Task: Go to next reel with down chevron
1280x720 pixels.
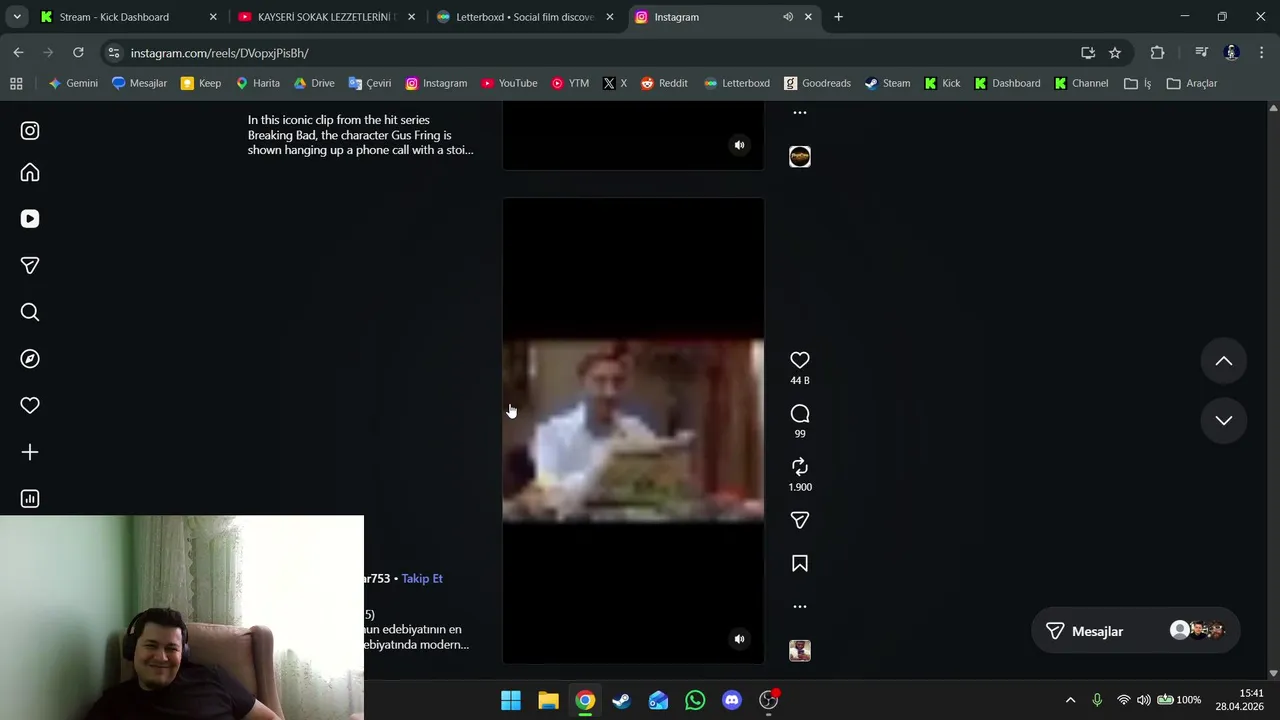Action: click(1224, 420)
